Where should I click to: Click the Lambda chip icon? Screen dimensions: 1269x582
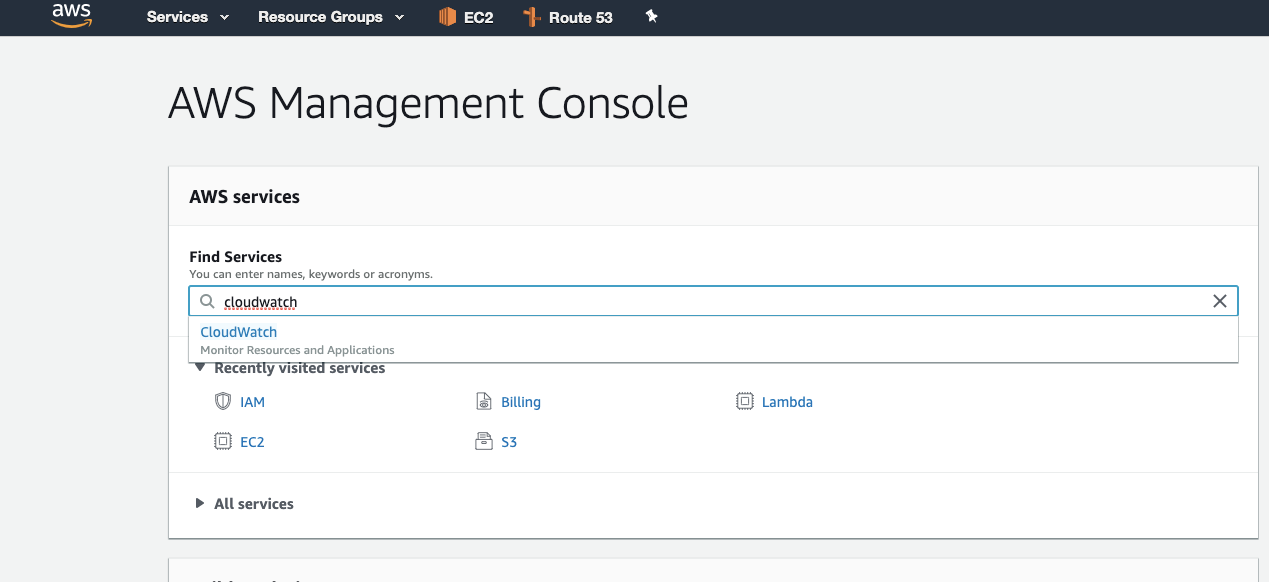745,401
